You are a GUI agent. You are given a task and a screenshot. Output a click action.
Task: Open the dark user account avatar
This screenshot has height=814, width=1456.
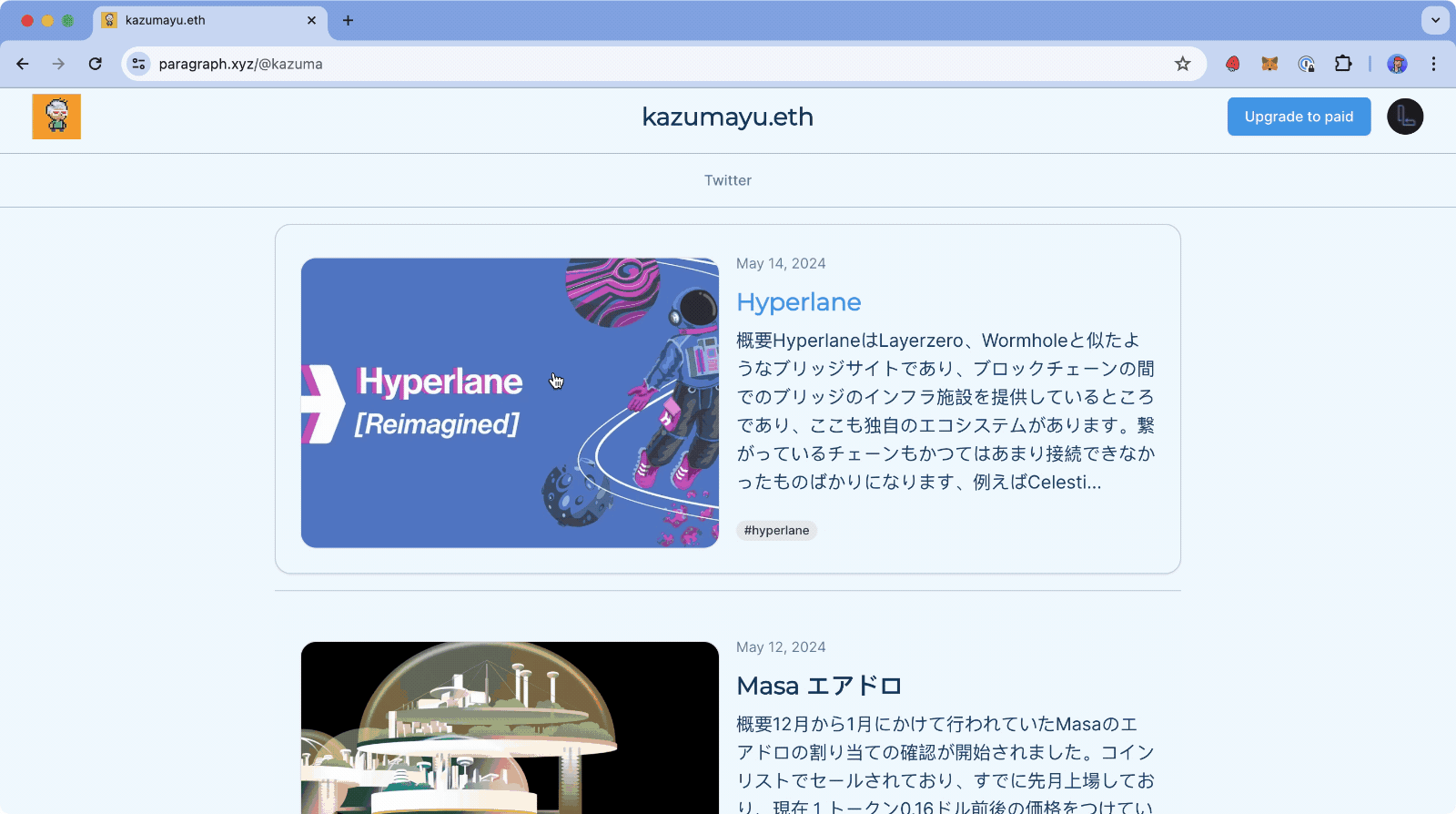click(x=1405, y=117)
